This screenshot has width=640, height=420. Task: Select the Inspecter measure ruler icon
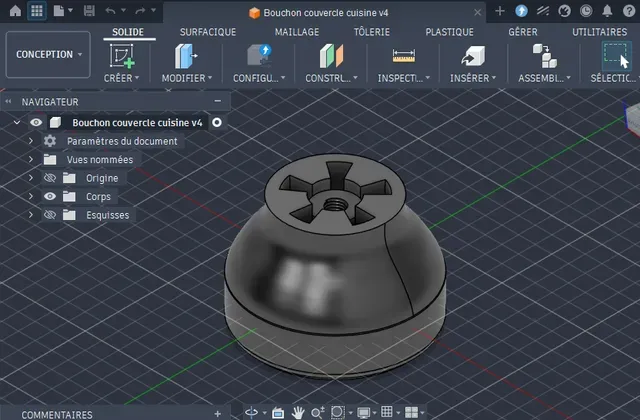(x=404, y=56)
